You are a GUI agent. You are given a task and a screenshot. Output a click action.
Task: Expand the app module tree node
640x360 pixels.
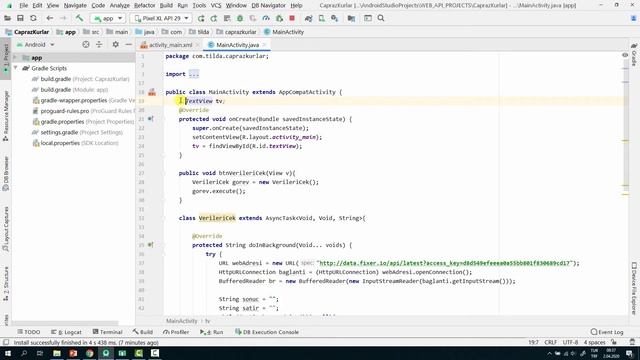pos(16,58)
